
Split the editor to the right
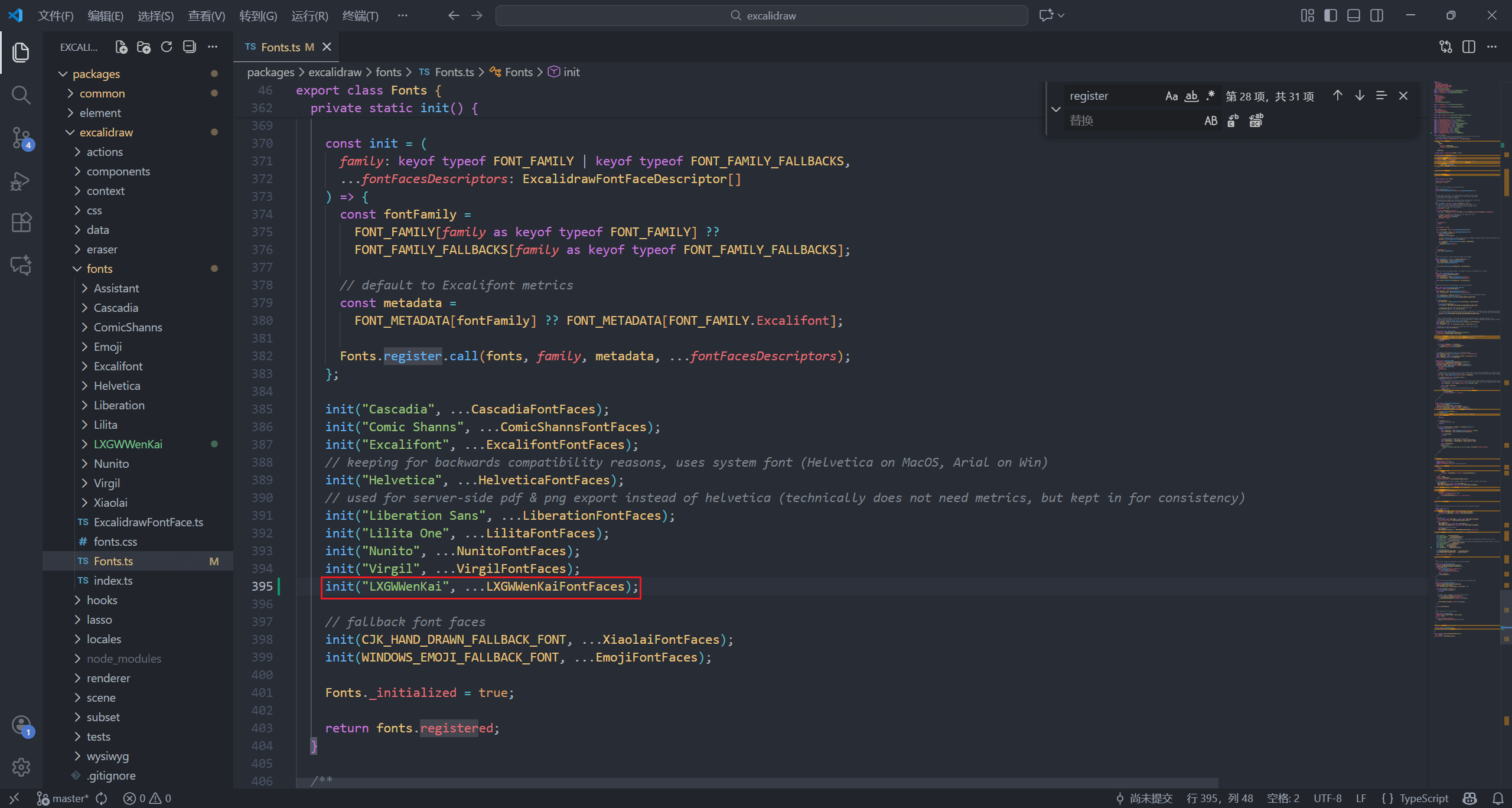[1469, 47]
